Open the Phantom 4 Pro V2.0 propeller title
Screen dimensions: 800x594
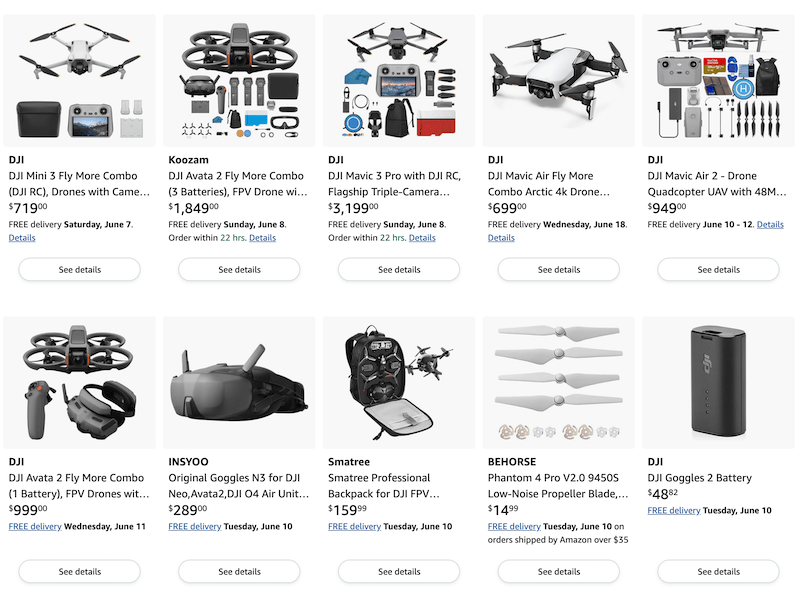558,486
